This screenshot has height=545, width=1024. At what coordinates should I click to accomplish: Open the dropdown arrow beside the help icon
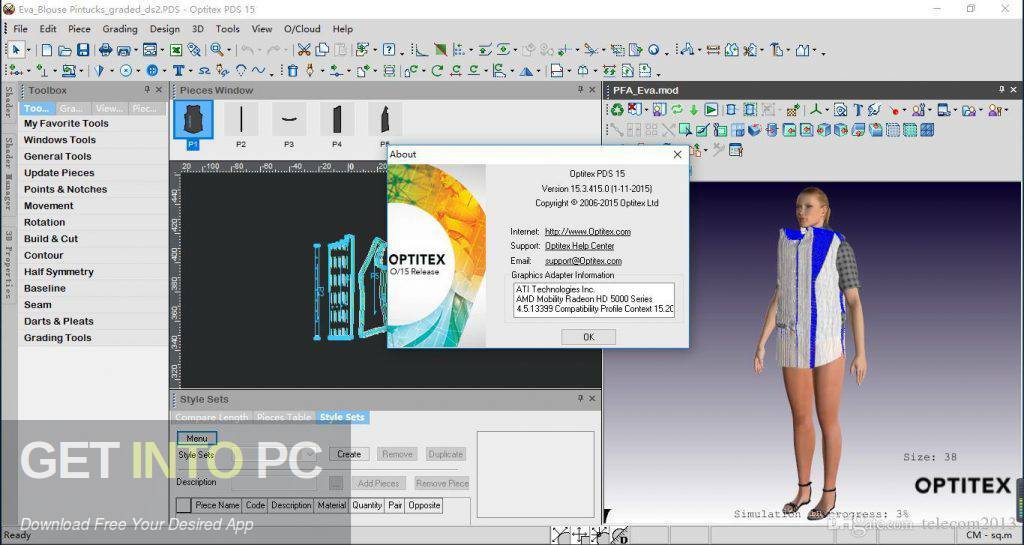402,52
